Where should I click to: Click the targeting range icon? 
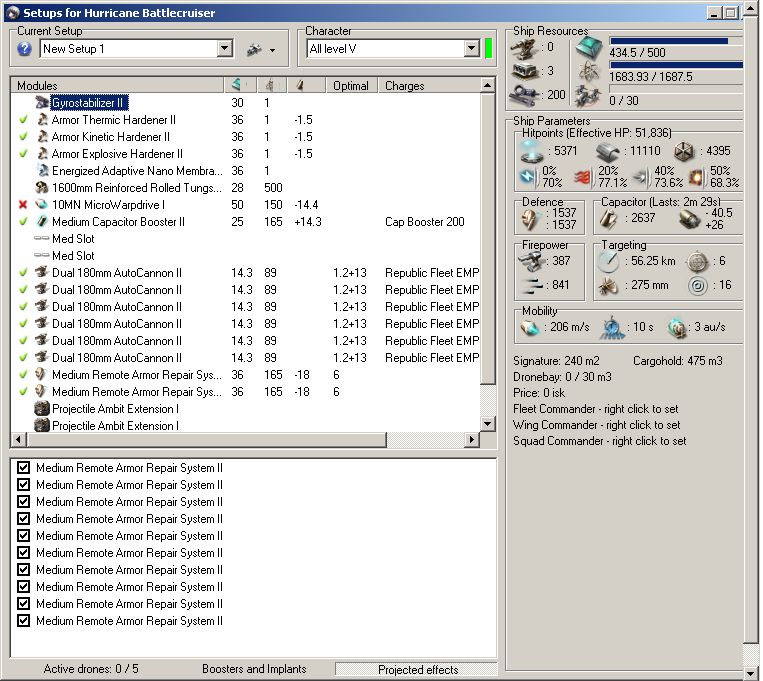pyautogui.click(x=609, y=261)
